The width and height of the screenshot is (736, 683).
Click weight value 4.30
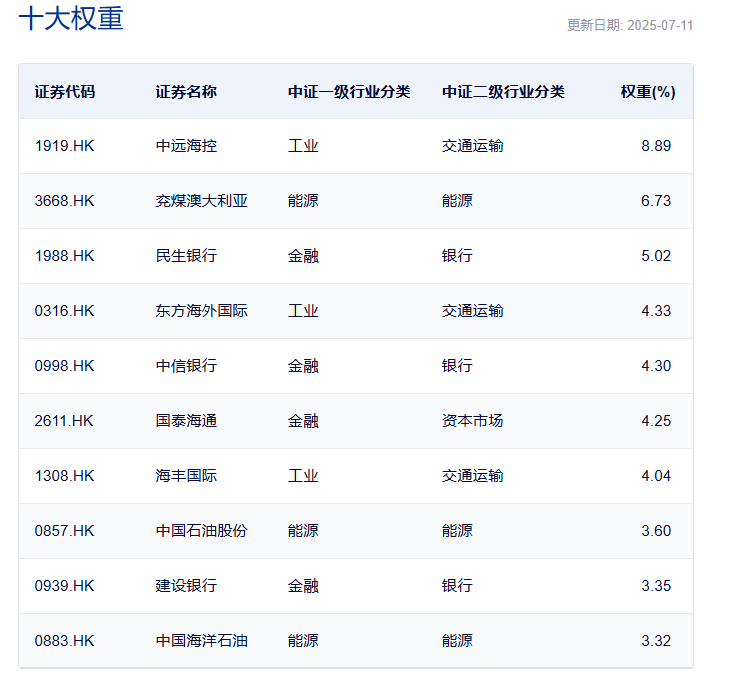point(656,366)
